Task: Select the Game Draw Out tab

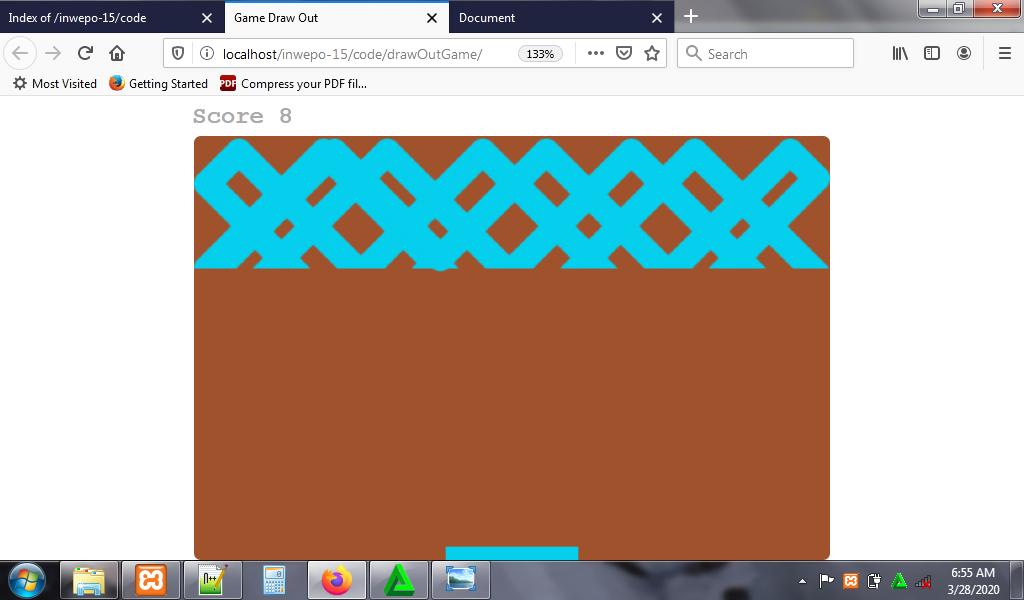Action: coord(336,18)
